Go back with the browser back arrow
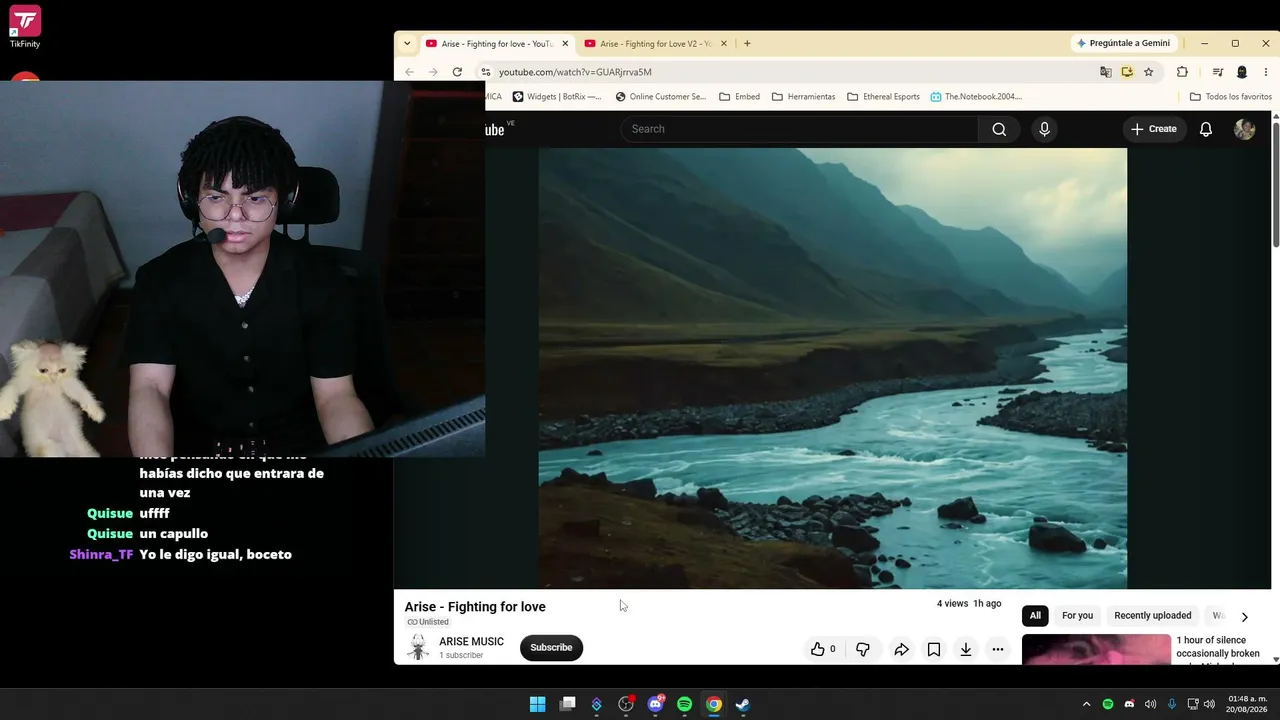 coord(409,72)
